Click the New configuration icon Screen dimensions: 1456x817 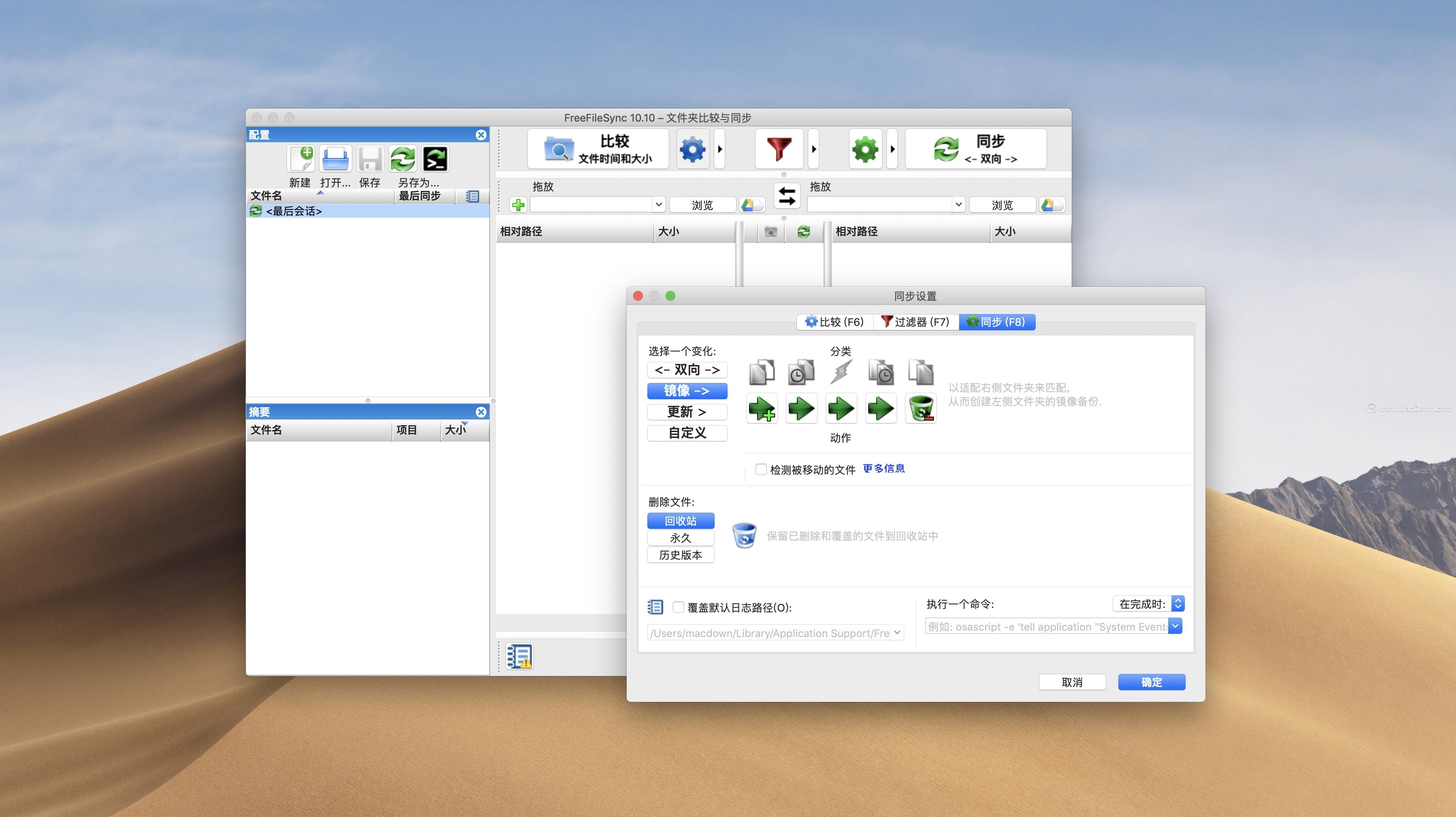coord(301,159)
